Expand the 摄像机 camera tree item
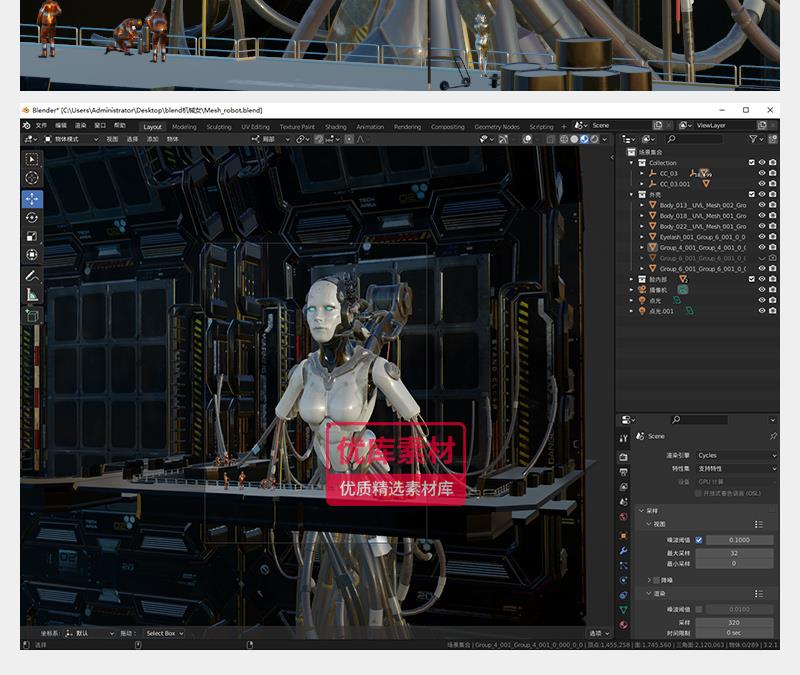The image size is (800, 675). coord(631,290)
